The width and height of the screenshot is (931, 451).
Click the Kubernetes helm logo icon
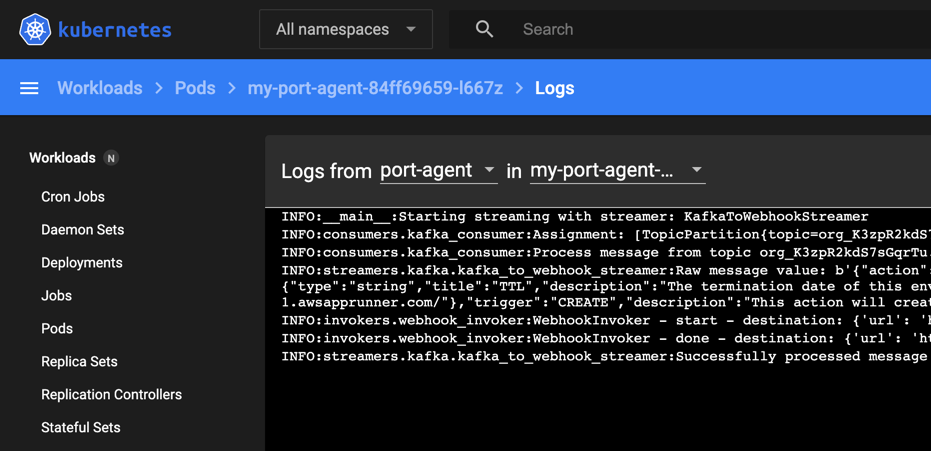35,29
